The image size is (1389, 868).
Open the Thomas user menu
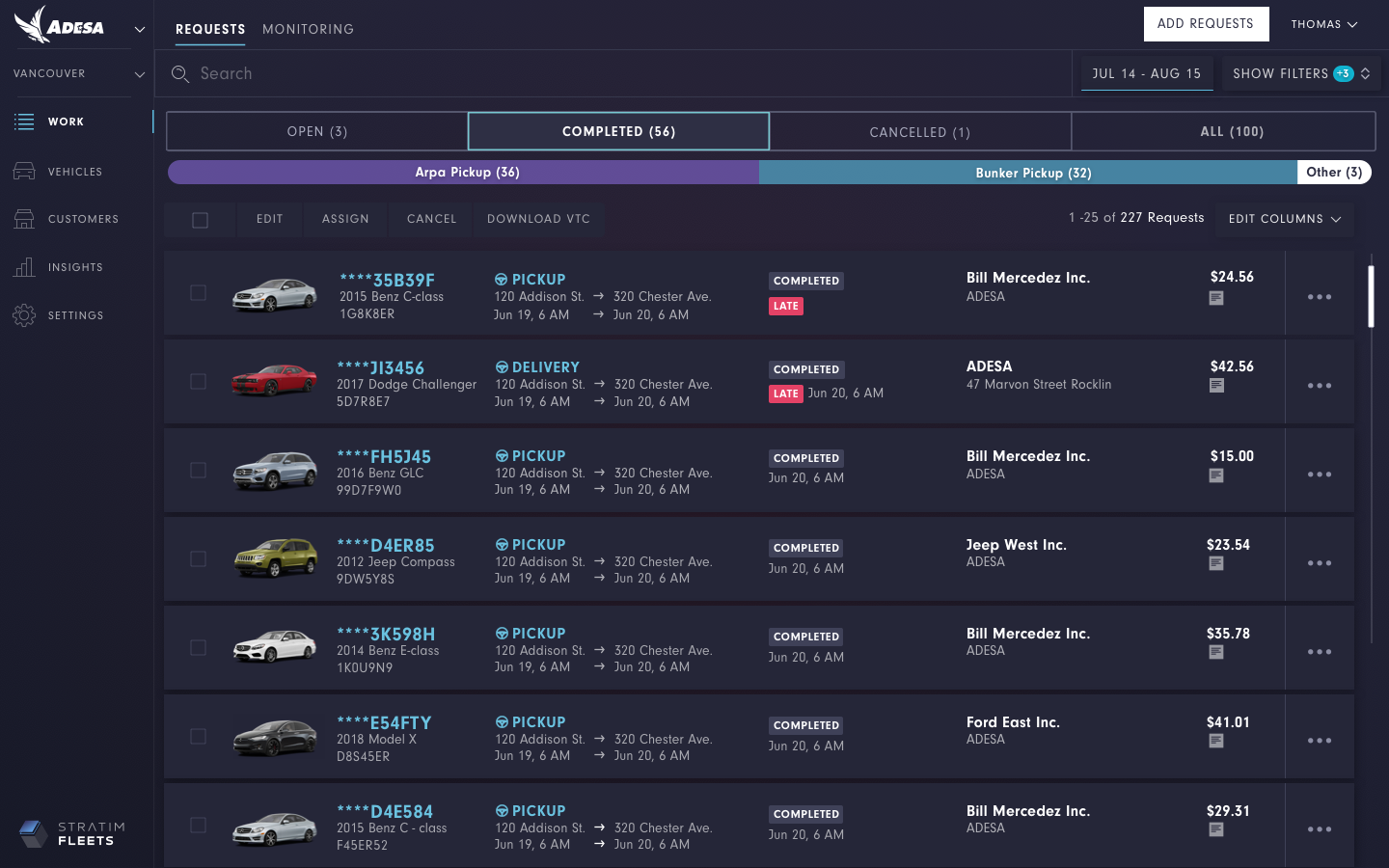1324,24
